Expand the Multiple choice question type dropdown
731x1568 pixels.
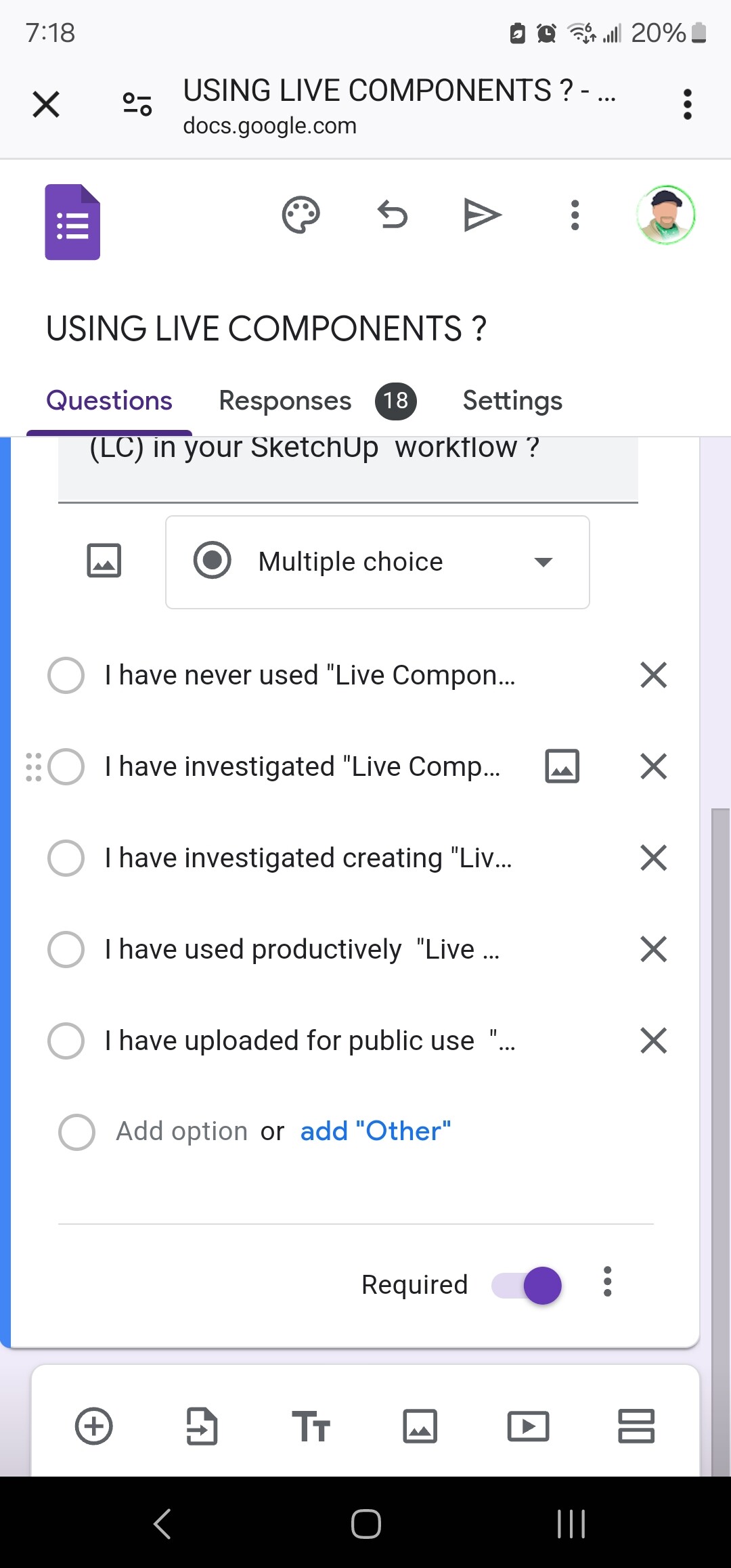click(378, 562)
